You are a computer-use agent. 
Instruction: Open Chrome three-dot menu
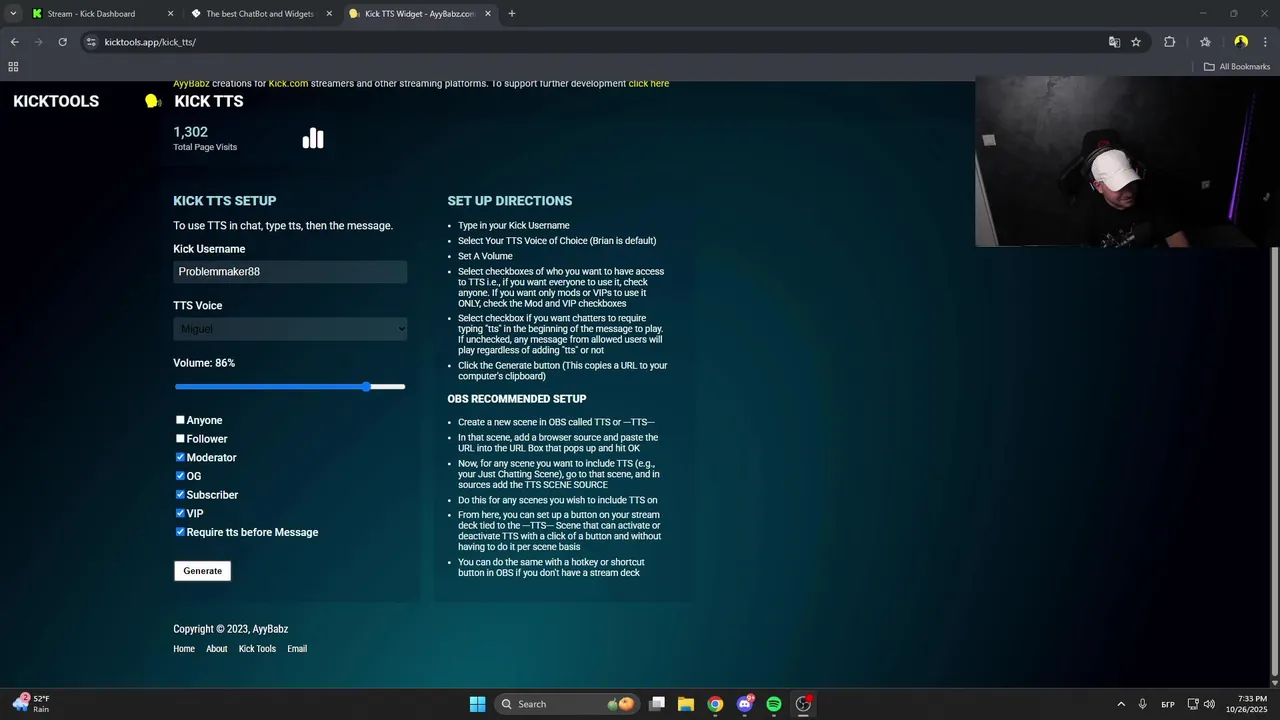point(1266,42)
